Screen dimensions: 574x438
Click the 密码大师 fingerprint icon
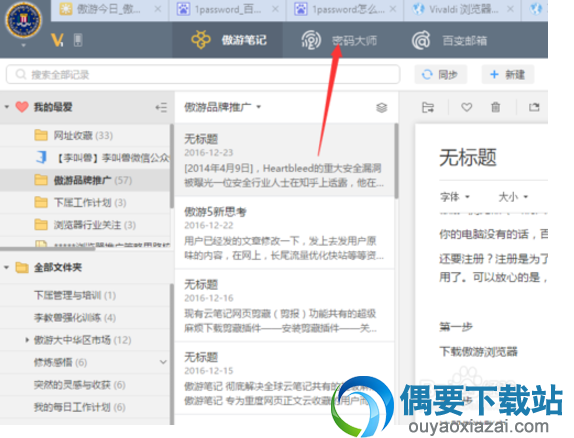pos(311,40)
